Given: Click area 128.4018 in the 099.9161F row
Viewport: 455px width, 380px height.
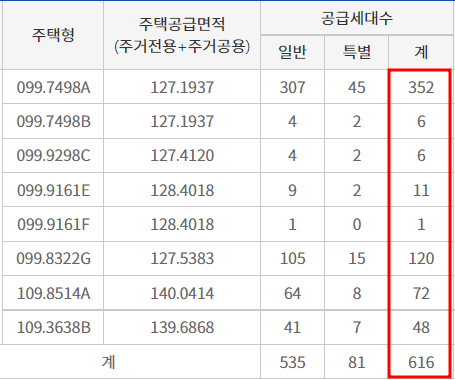Looking at the screenshot, I should coord(182,225).
